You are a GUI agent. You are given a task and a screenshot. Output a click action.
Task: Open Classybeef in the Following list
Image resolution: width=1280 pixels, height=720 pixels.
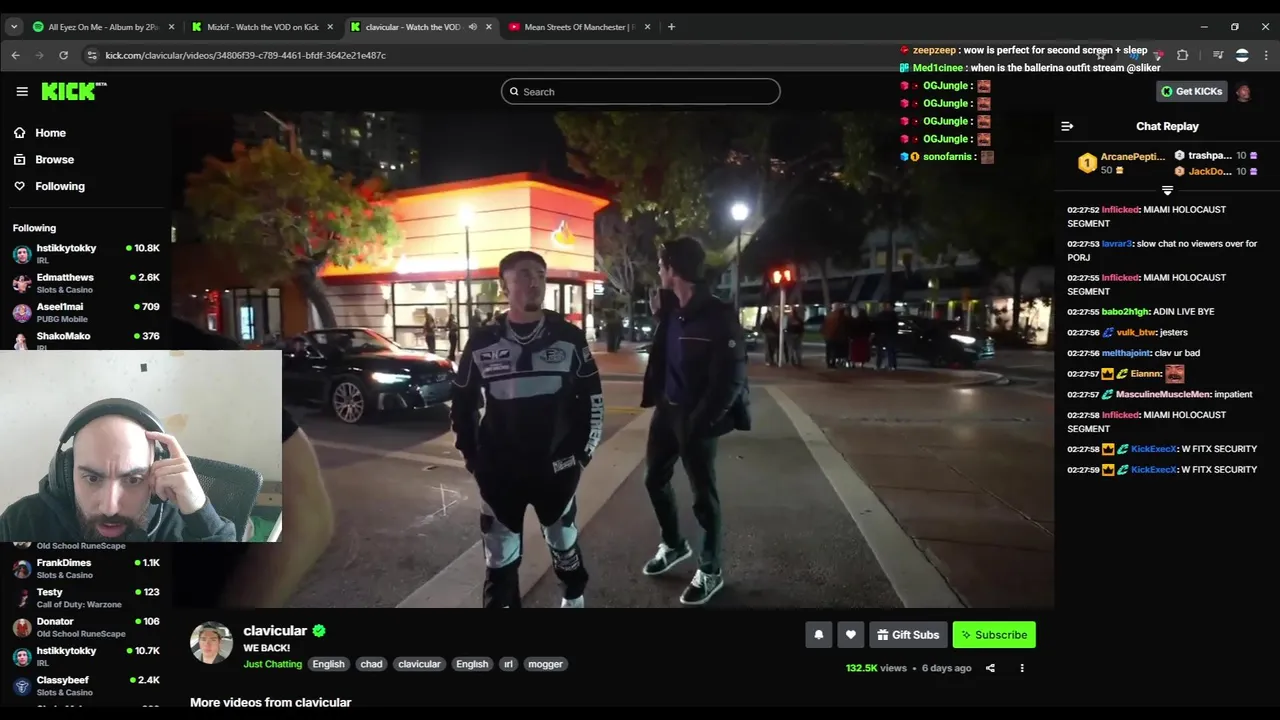tap(85, 686)
